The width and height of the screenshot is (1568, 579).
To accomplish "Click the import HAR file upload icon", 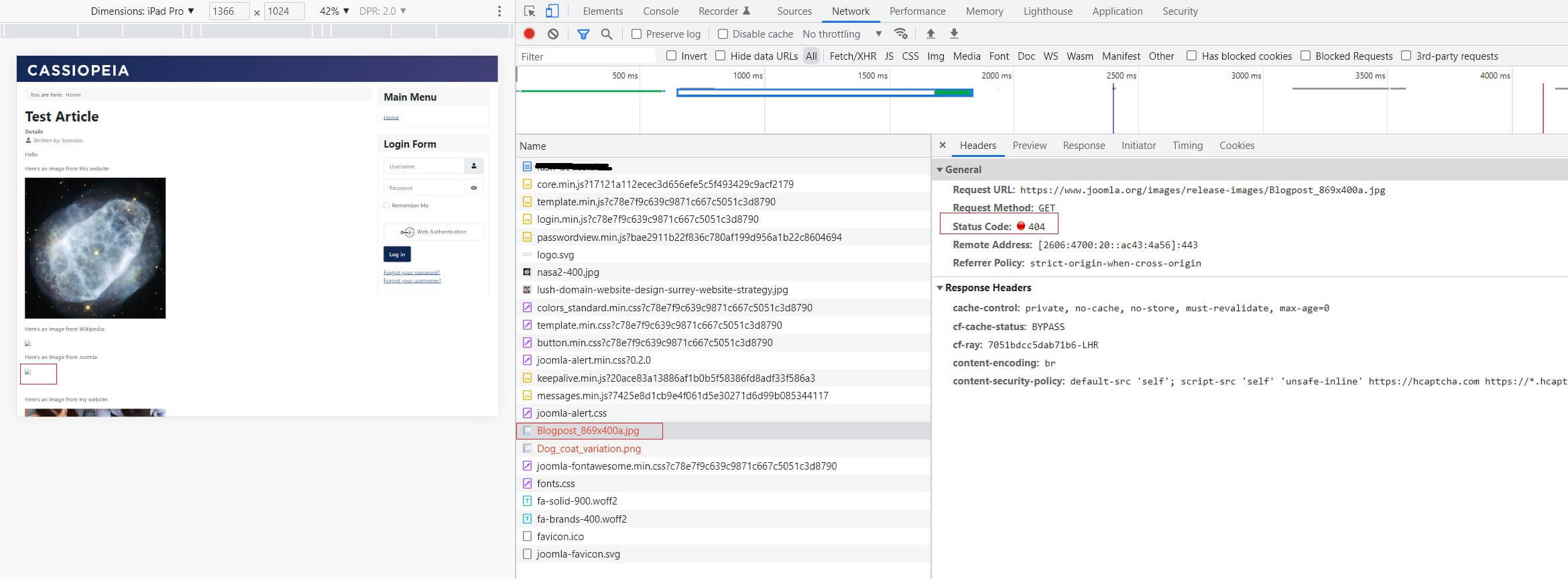I will [x=930, y=34].
